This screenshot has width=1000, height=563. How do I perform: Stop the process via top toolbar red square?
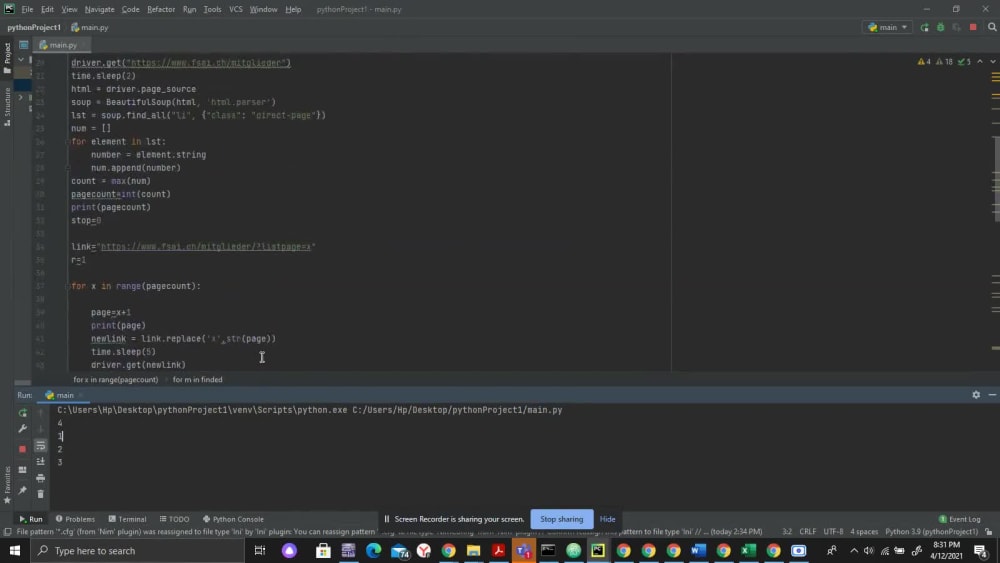pos(973,27)
